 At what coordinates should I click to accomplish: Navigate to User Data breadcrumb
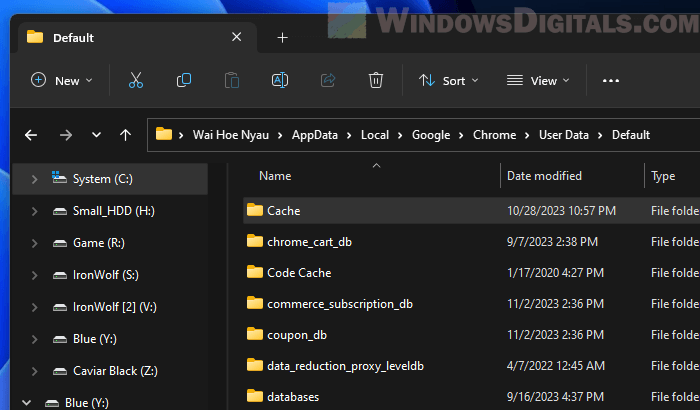(564, 135)
